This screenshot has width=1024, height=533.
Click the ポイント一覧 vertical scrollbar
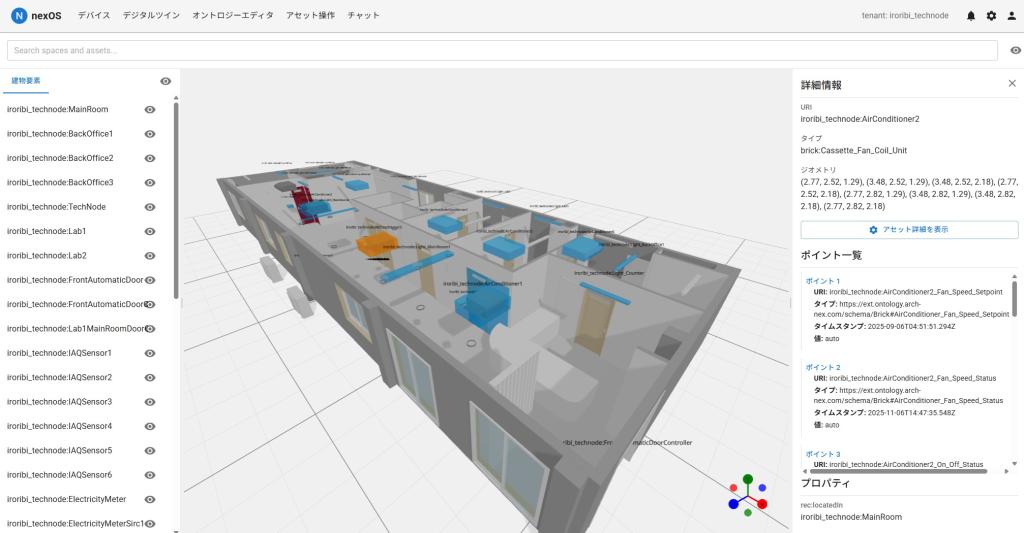tap(1014, 299)
